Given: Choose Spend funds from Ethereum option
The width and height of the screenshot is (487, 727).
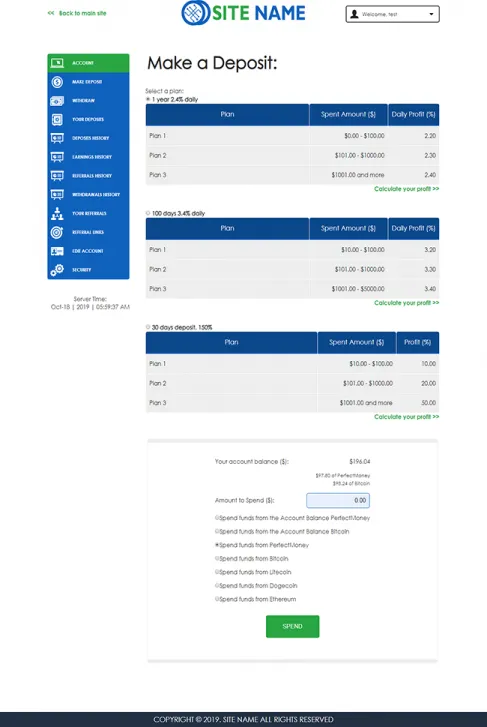Looking at the screenshot, I should coord(217,599).
